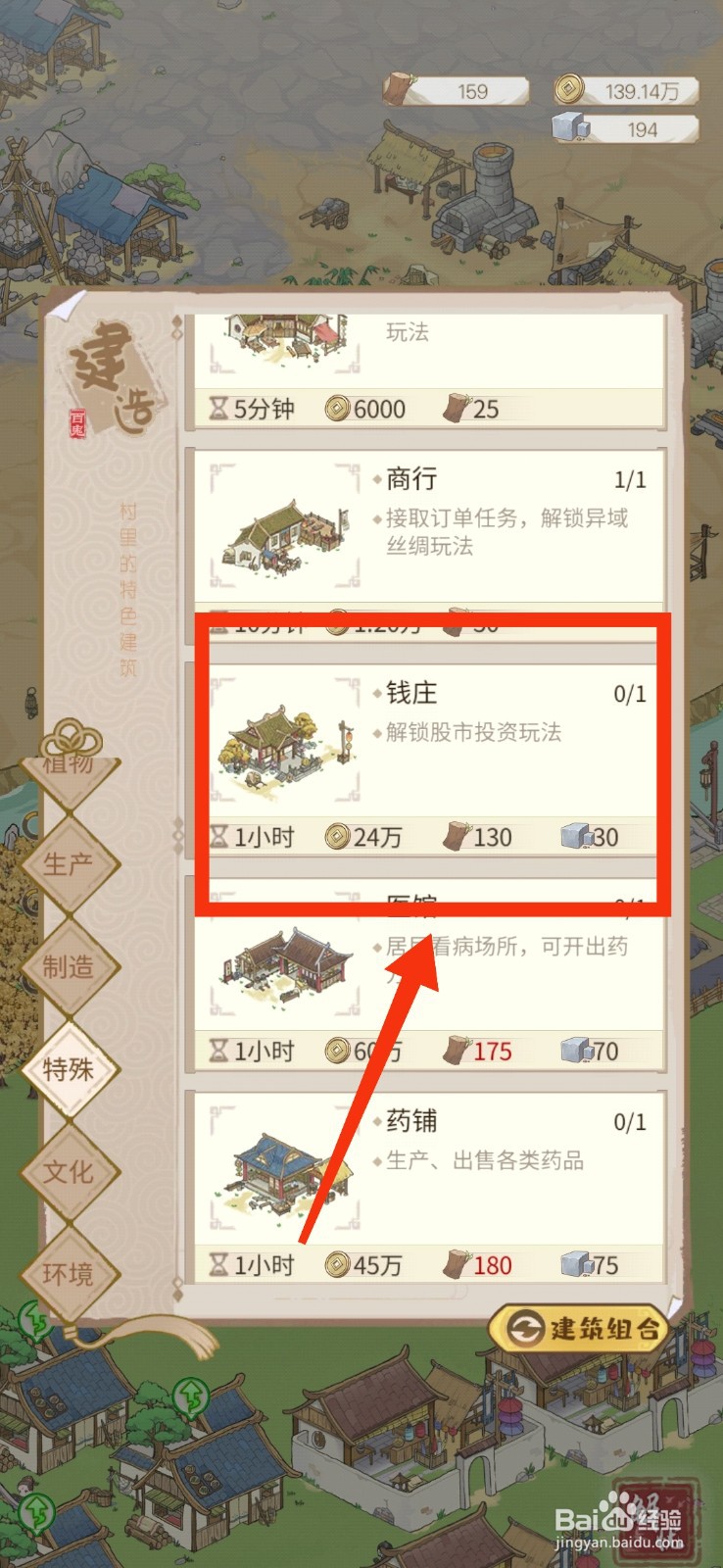Image resolution: width=723 pixels, height=1568 pixels.
Task: Open the 文化 category tab
Action: [68, 1172]
